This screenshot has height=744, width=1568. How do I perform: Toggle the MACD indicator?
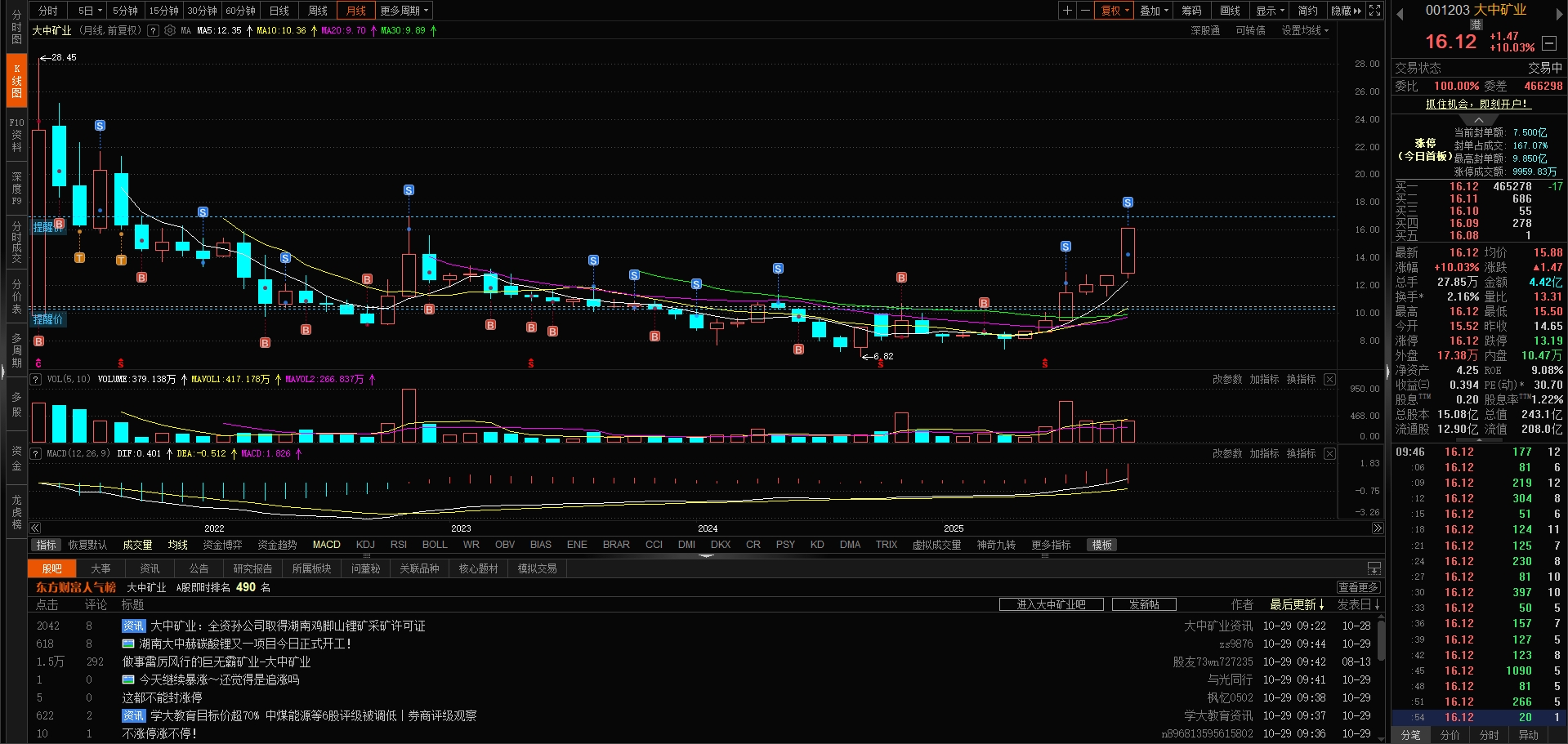[x=327, y=545]
